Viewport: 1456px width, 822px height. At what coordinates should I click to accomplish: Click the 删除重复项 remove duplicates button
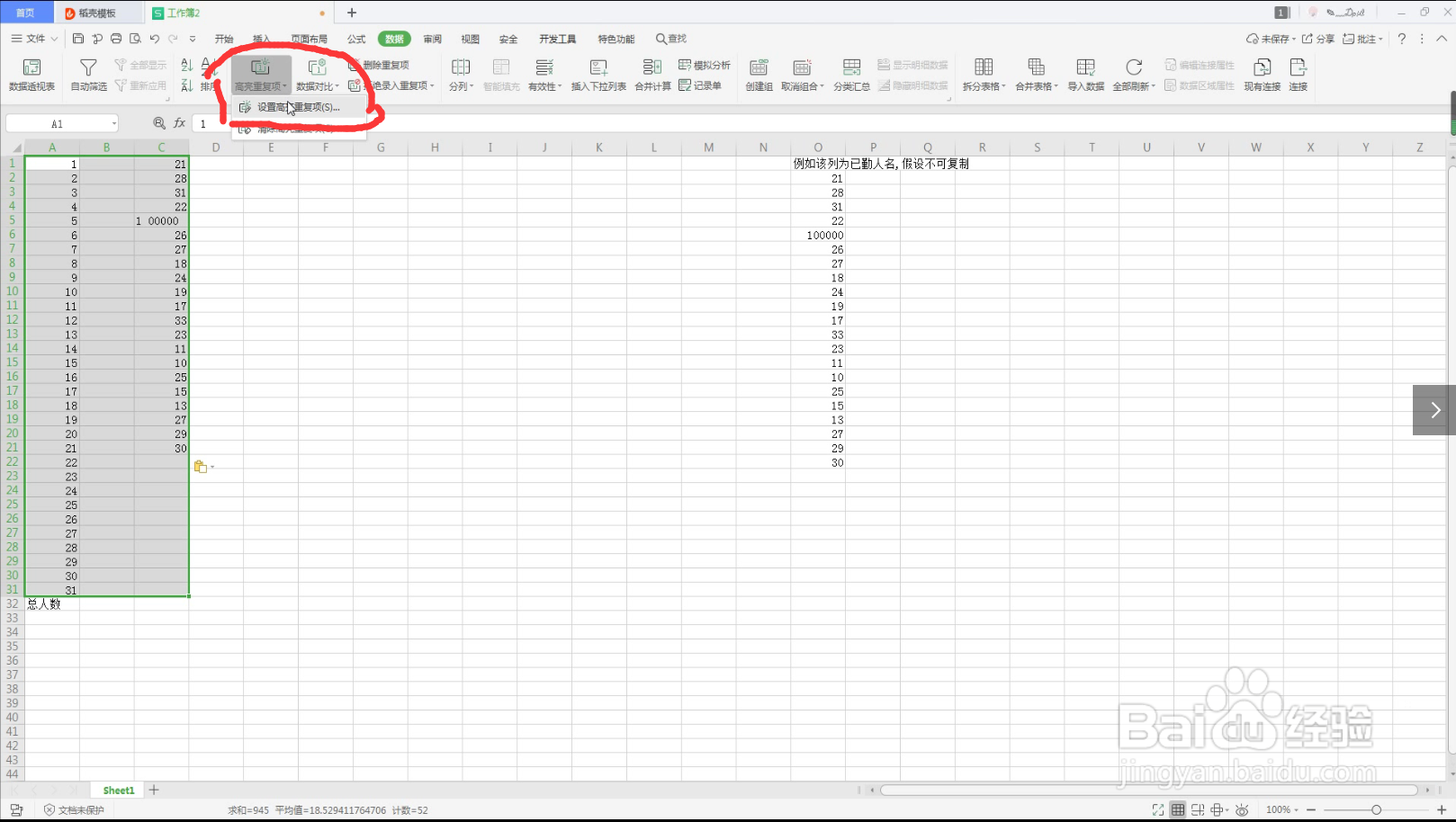379,65
